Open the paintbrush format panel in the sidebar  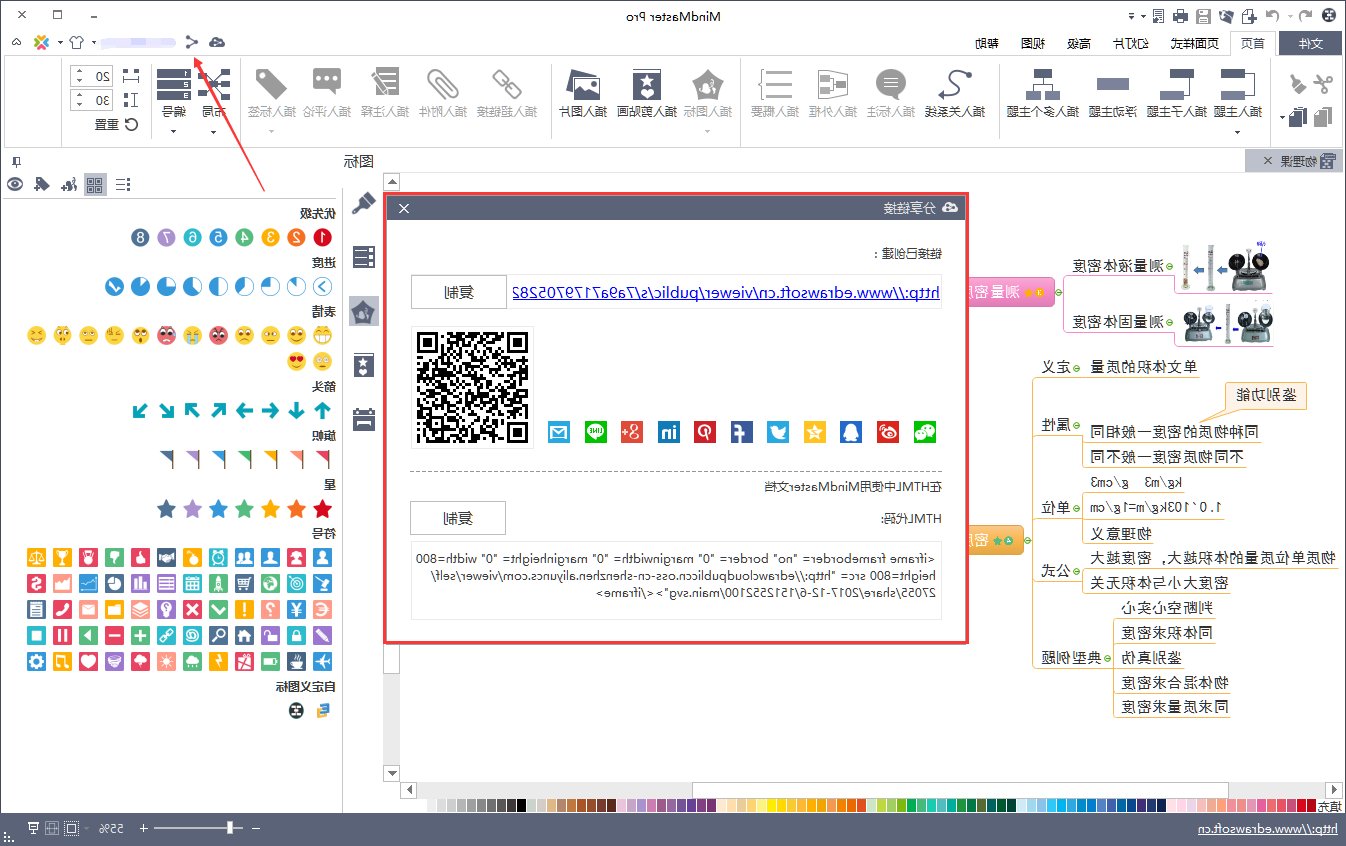(364, 206)
